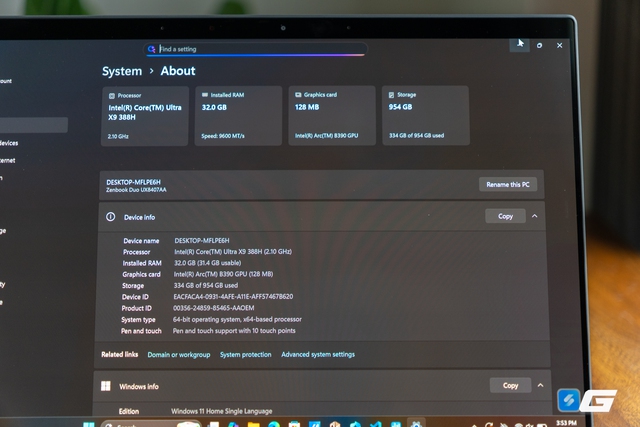Click the 3:53 PM taskbar clock
Viewport: 640px width, 427px height.
(566, 423)
